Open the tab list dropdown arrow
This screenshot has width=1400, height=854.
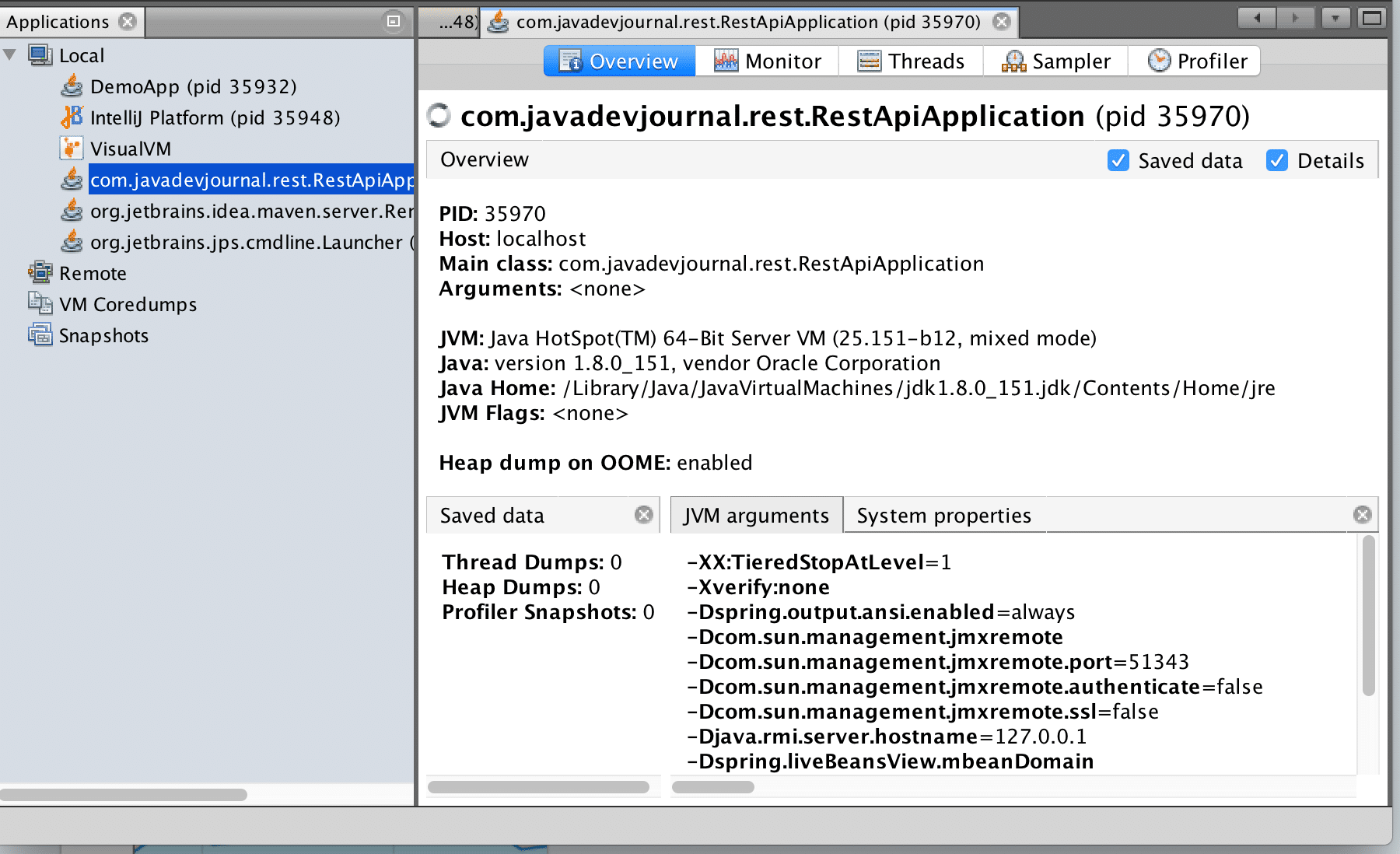coord(1334,16)
